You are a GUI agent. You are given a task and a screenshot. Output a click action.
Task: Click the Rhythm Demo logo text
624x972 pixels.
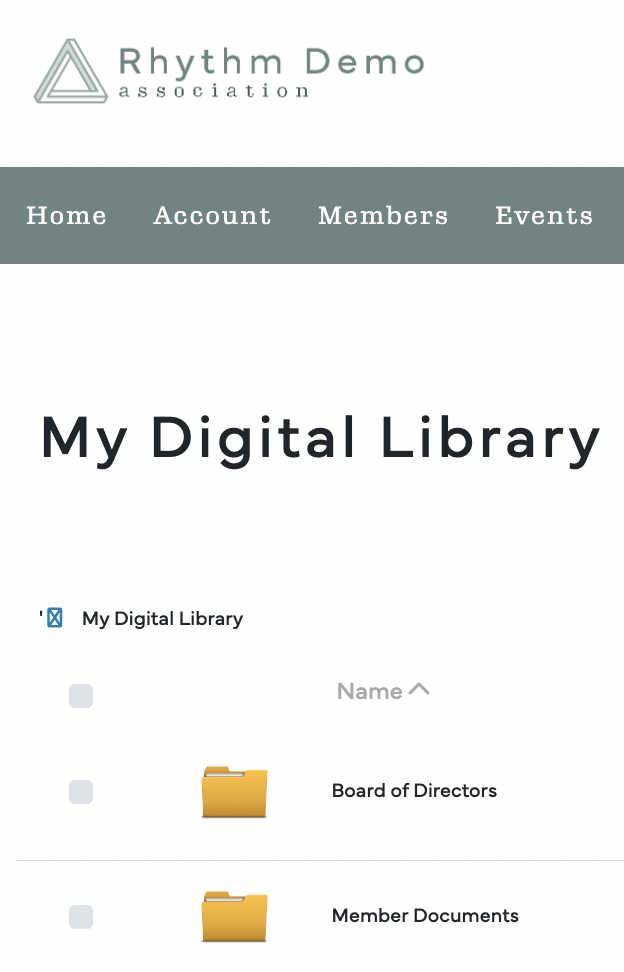[271, 63]
